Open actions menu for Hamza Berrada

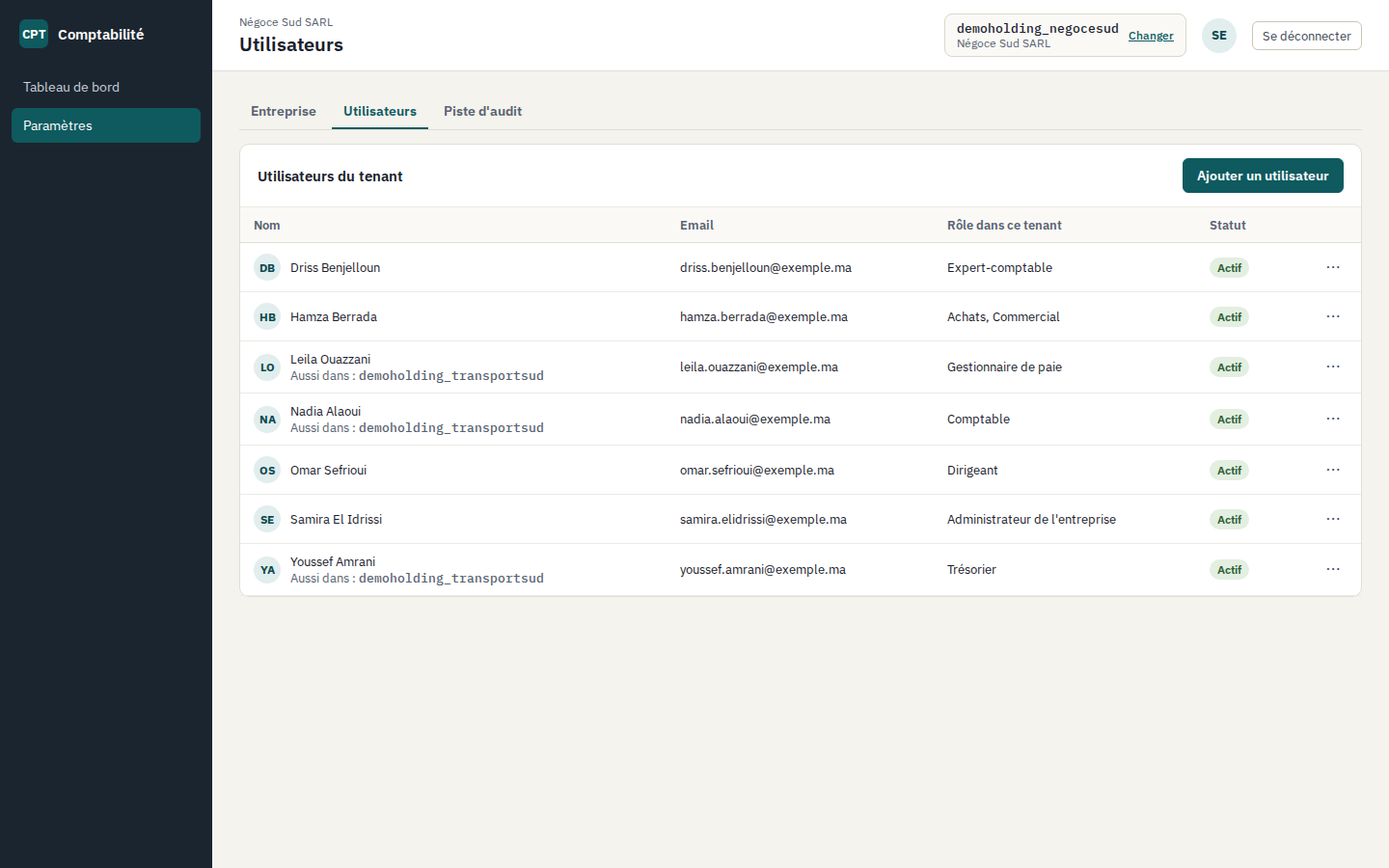point(1333,316)
